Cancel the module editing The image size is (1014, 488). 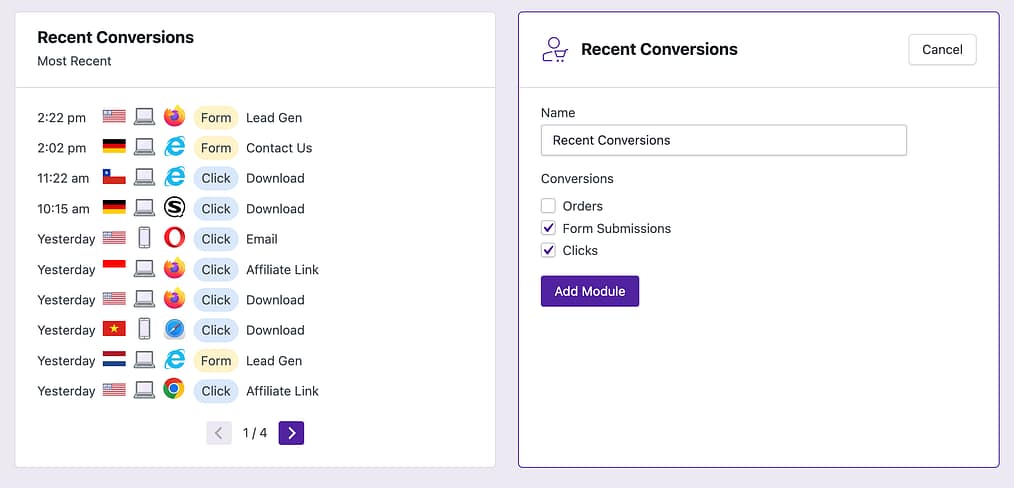tap(942, 50)
